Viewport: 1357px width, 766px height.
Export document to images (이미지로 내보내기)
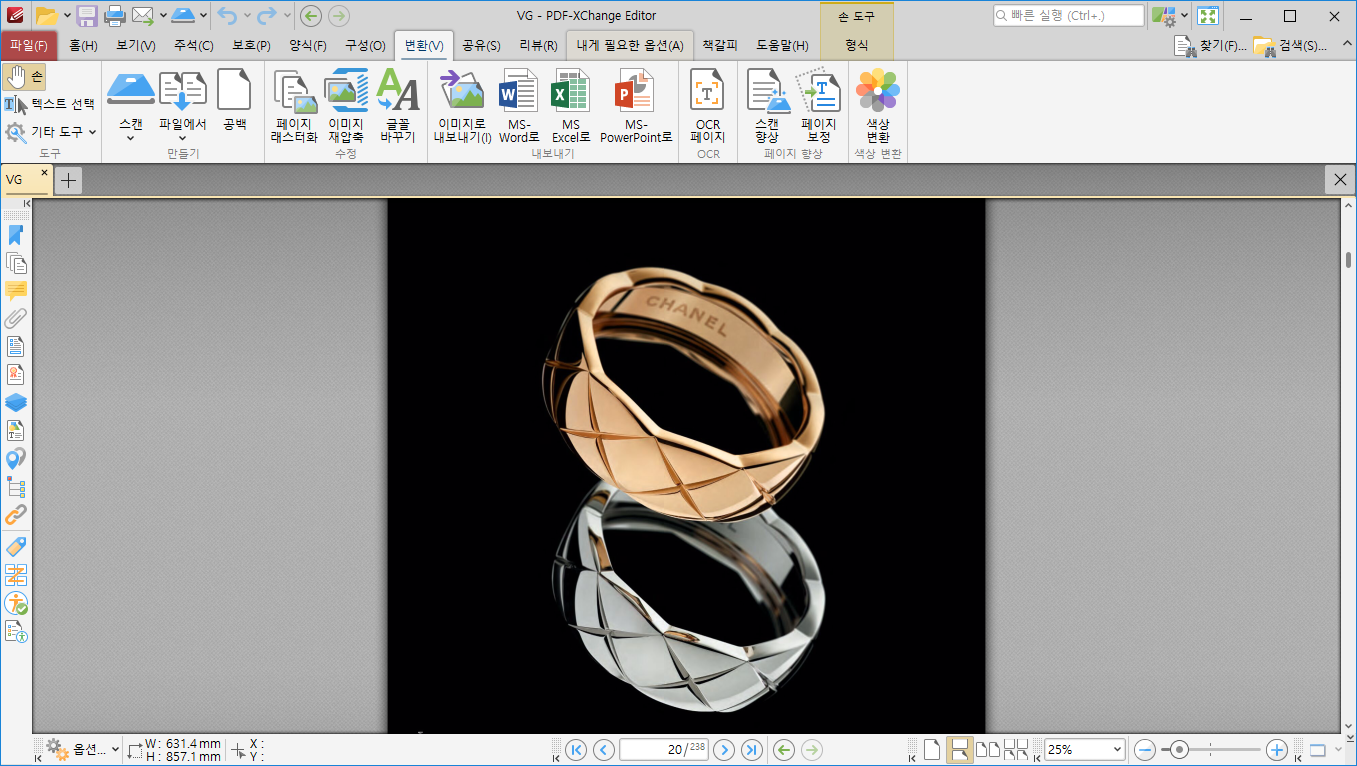tap(462, 106)
